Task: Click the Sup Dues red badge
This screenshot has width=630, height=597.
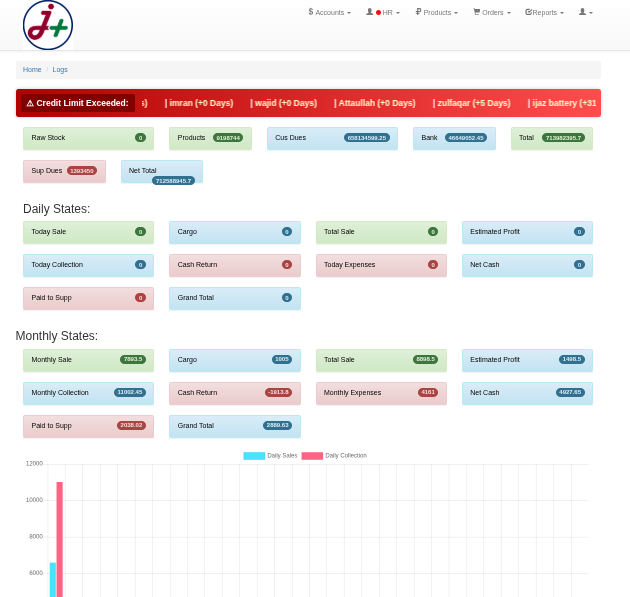Action: pyautogui.click(x=82, y=171)
